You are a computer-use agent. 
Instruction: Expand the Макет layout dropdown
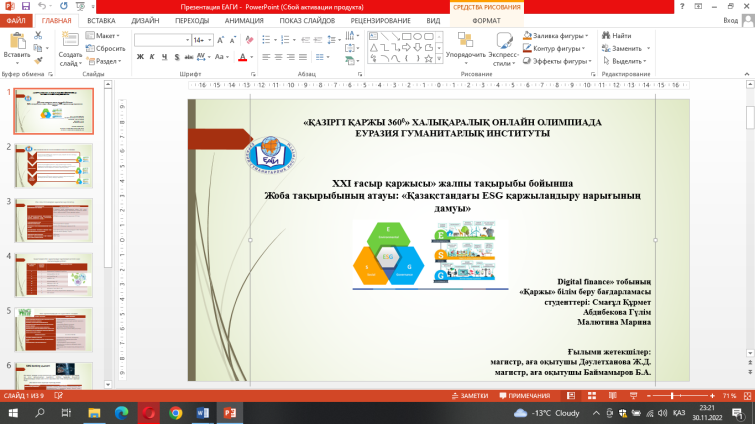(106, 36)
